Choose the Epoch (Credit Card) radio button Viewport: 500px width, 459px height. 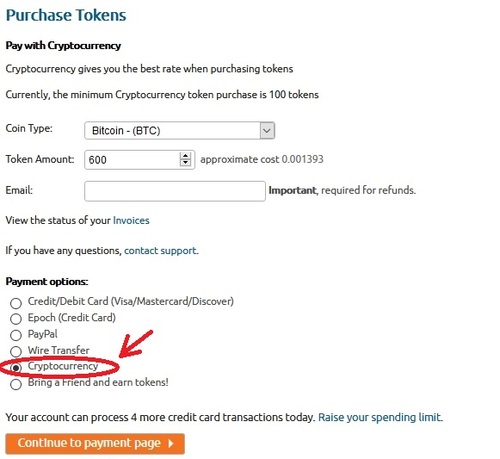(16, 319)
